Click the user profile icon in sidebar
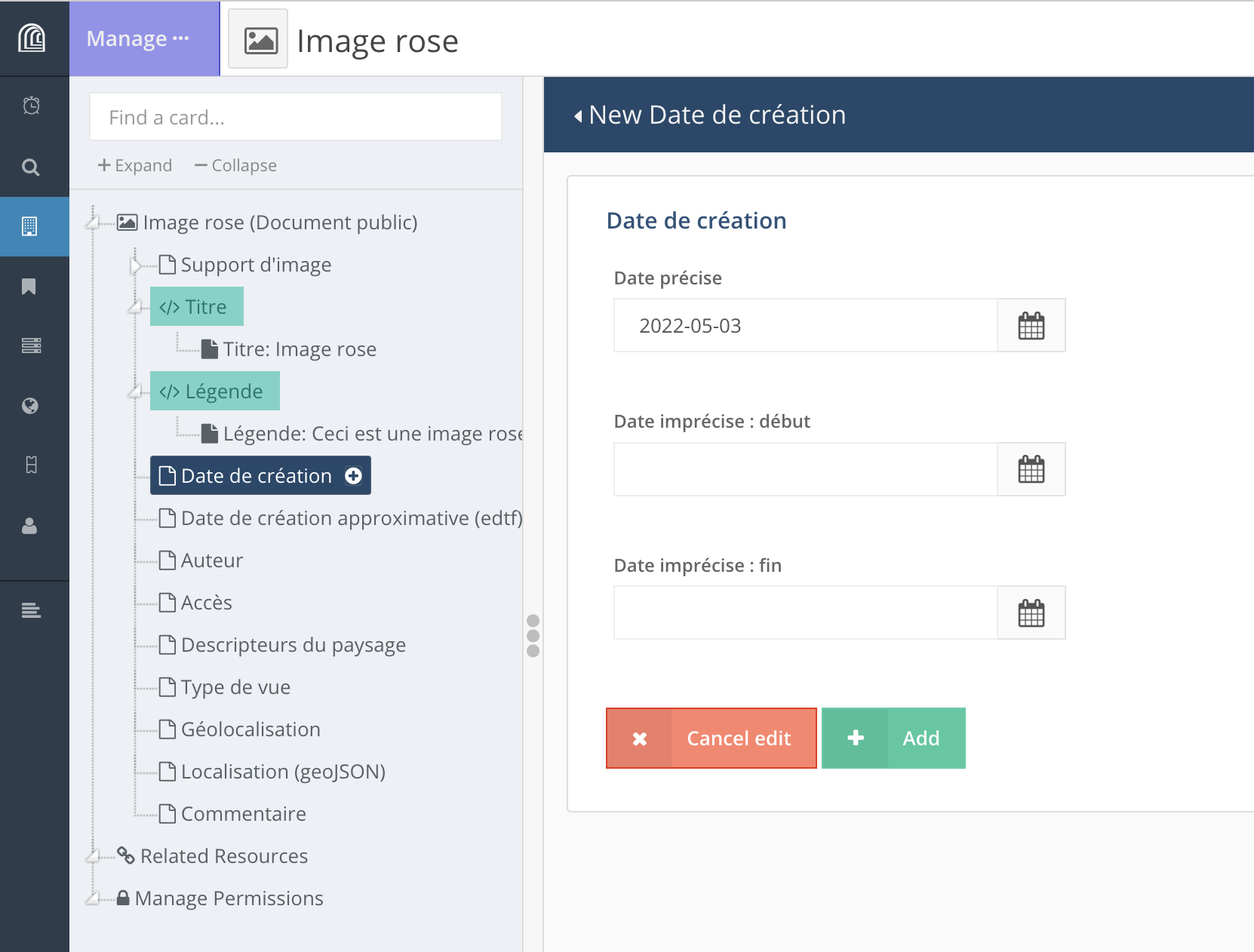The image size is (1254, 952). point(29,526)
